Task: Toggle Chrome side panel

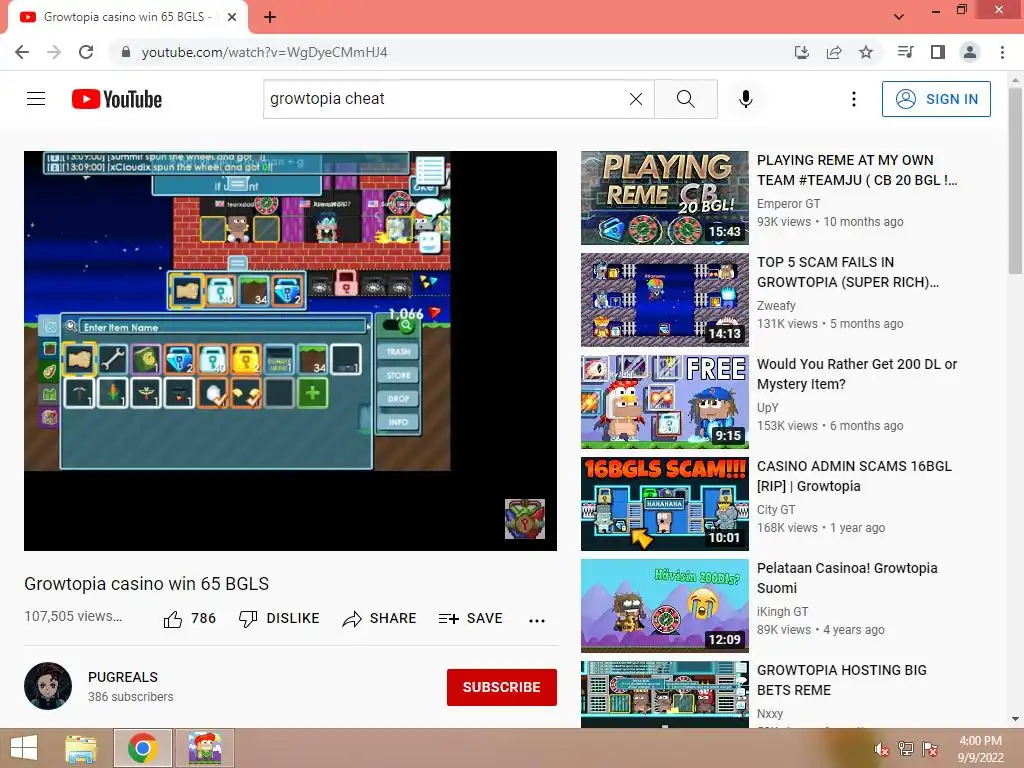Action: [938, 52]
